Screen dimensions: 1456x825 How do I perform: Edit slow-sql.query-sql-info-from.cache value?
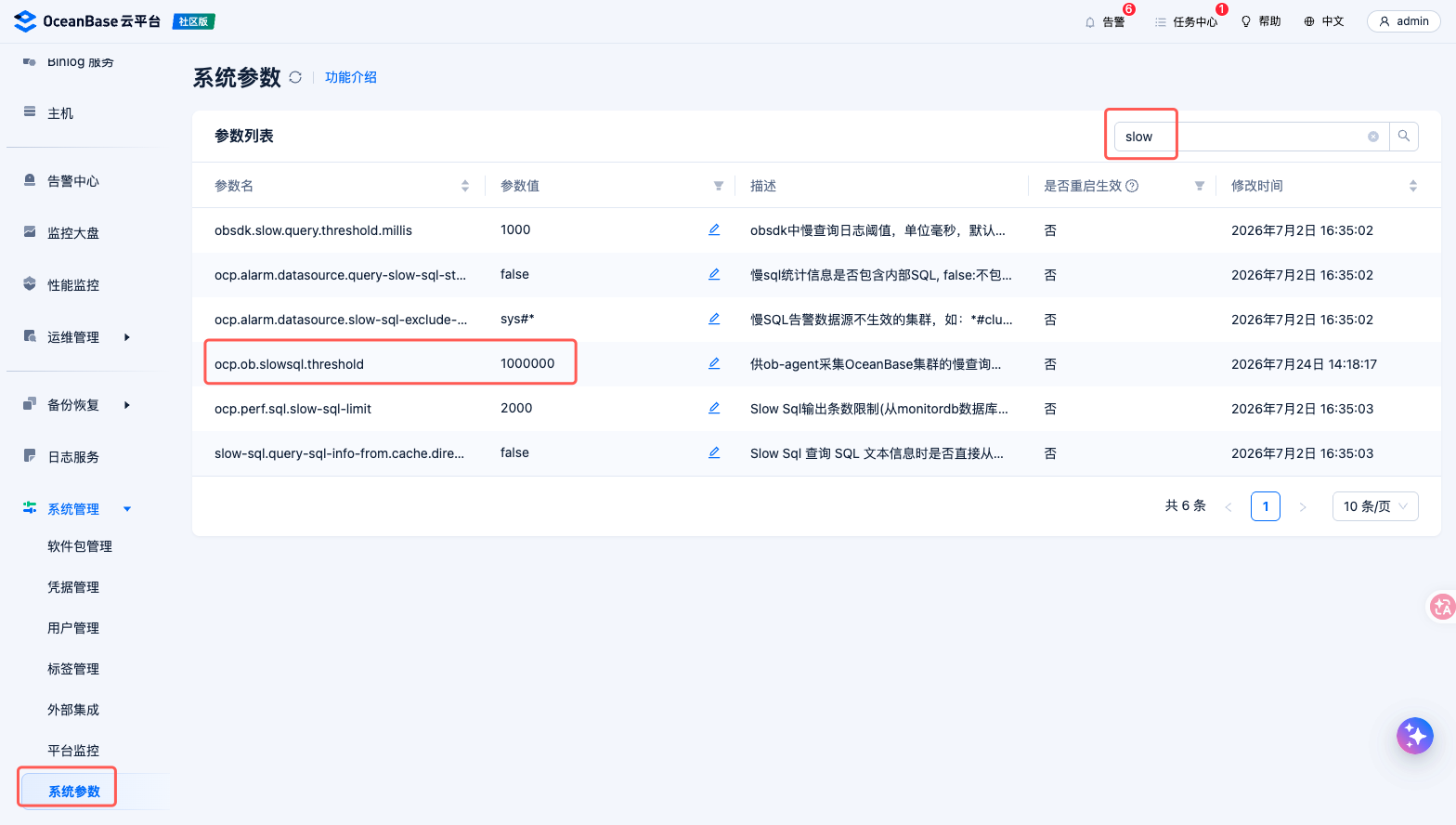pyautogui.click(x=714, y=452)
